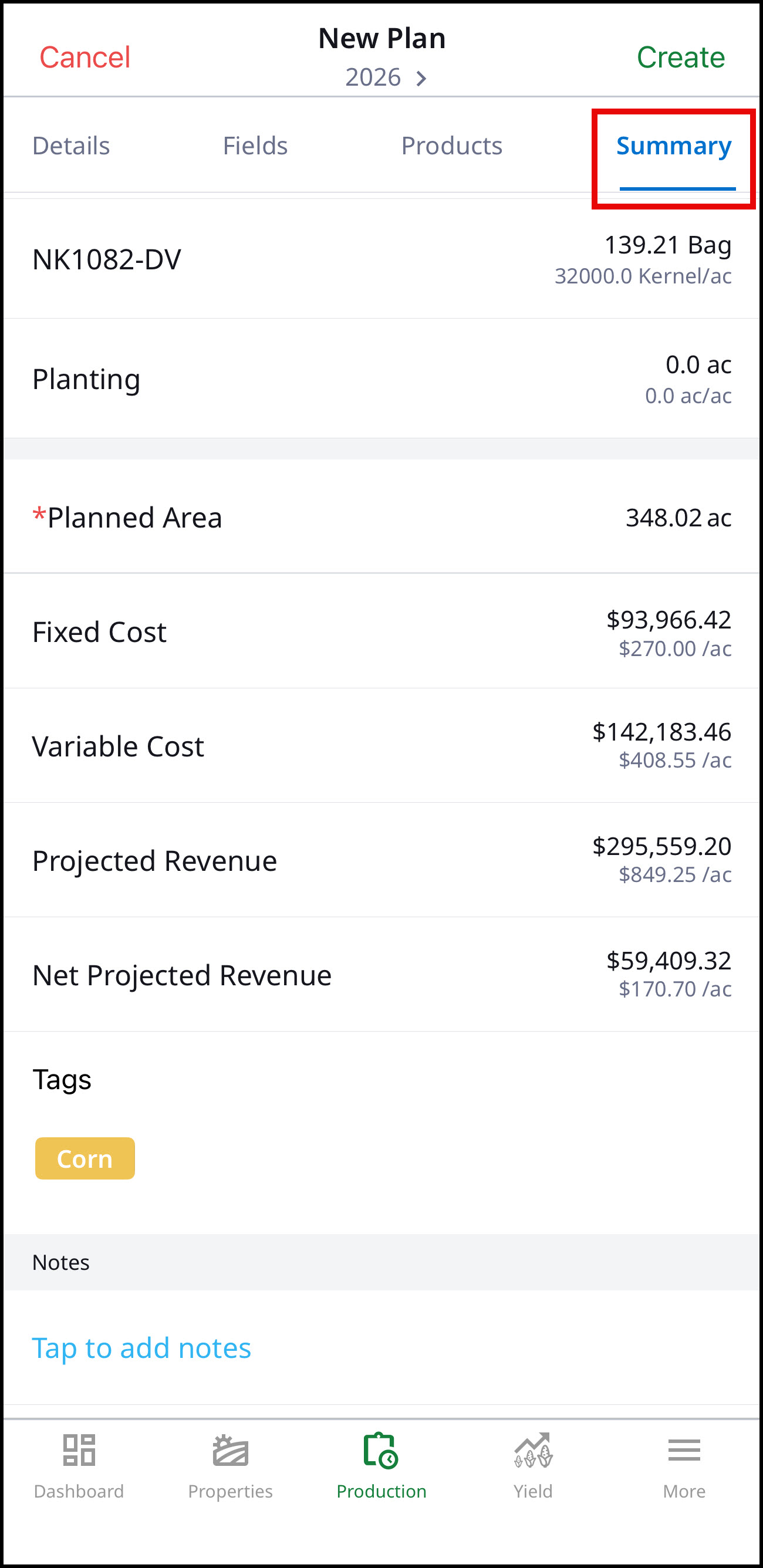Select the Summary tab
Screen dimensions: 763x1568
[673, 146]
